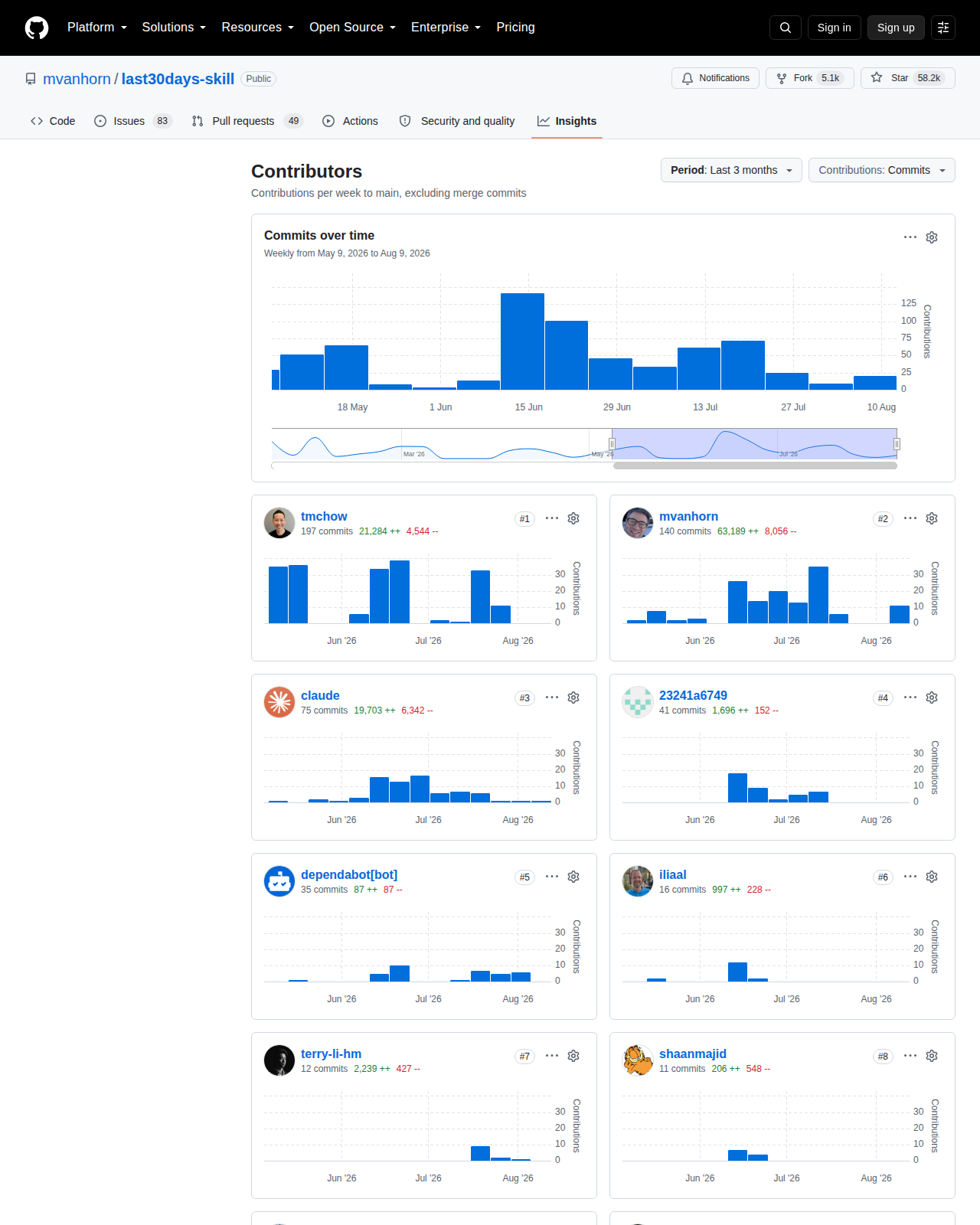Viewport: 980px width, 1225px height.
Task: Open more options on Commits over time chart
Action: (x=910, y=237)
